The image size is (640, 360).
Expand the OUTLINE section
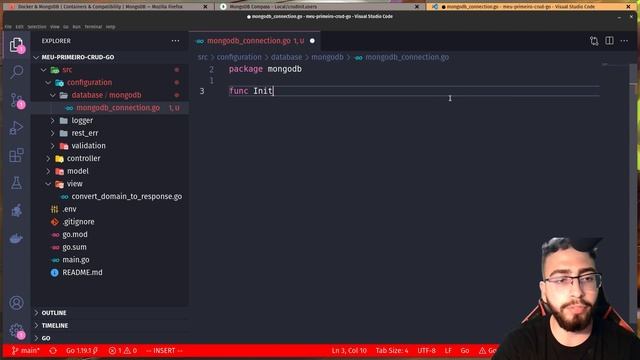pos(53,313)
